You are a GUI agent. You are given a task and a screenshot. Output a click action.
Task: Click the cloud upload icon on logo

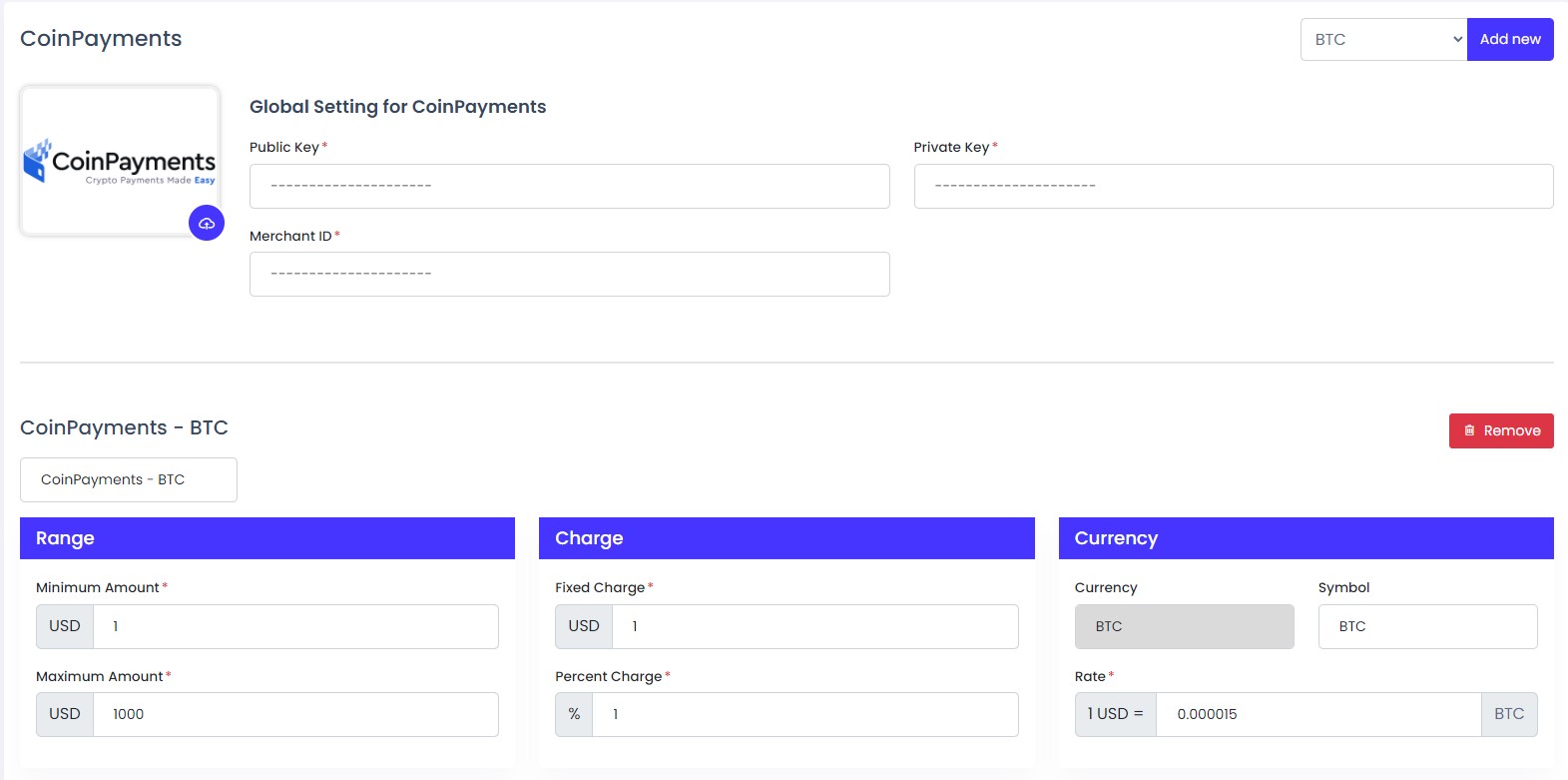click(x=207, y=223)
